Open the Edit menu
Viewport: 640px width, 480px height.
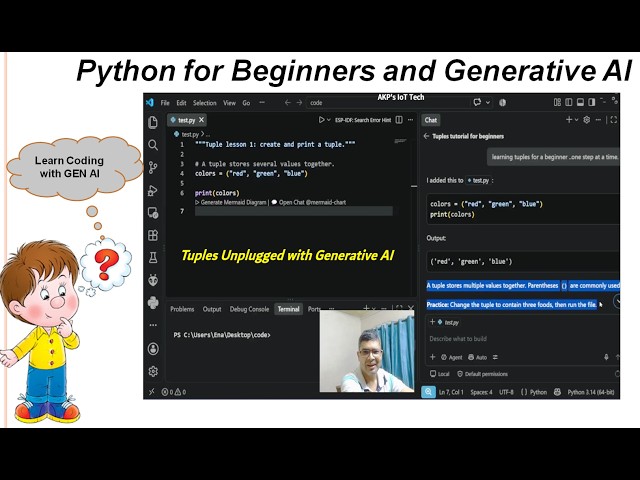click(x=181, y=103)
